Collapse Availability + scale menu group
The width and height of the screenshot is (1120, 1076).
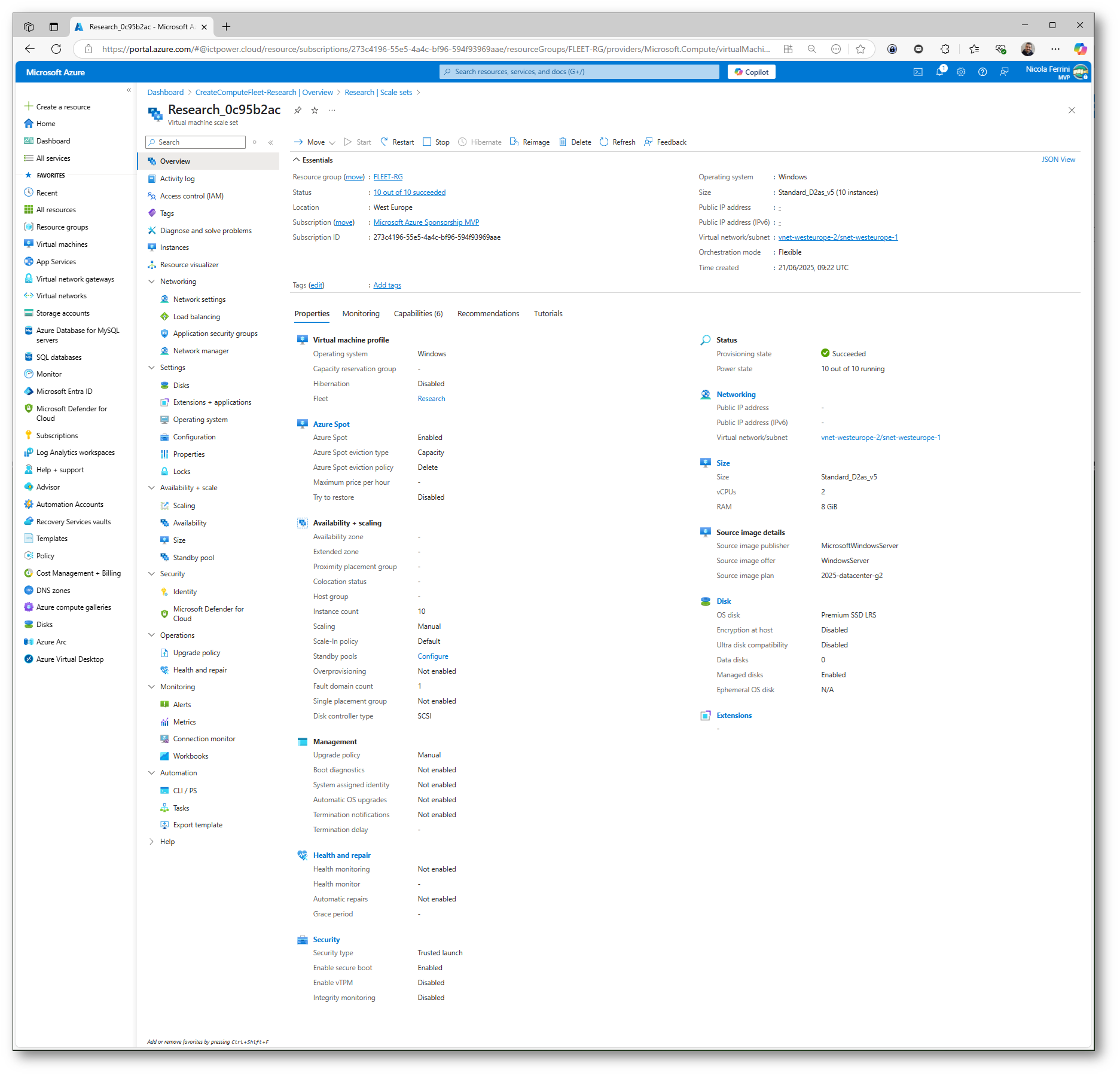(151, 488)
